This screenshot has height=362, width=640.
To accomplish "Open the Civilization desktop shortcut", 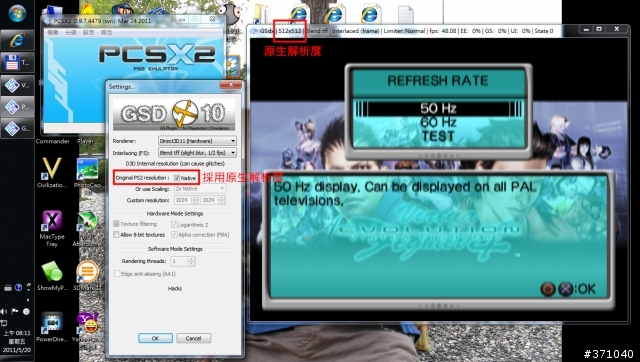I will [52, 173].
